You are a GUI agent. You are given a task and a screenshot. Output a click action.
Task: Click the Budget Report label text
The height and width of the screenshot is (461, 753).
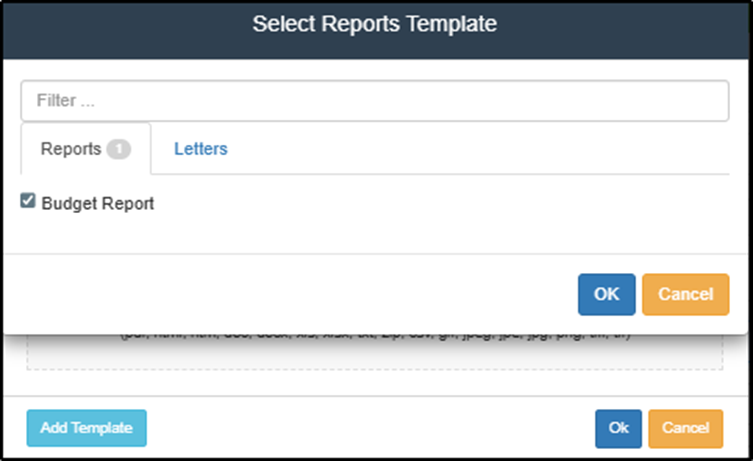coord(98,203)
